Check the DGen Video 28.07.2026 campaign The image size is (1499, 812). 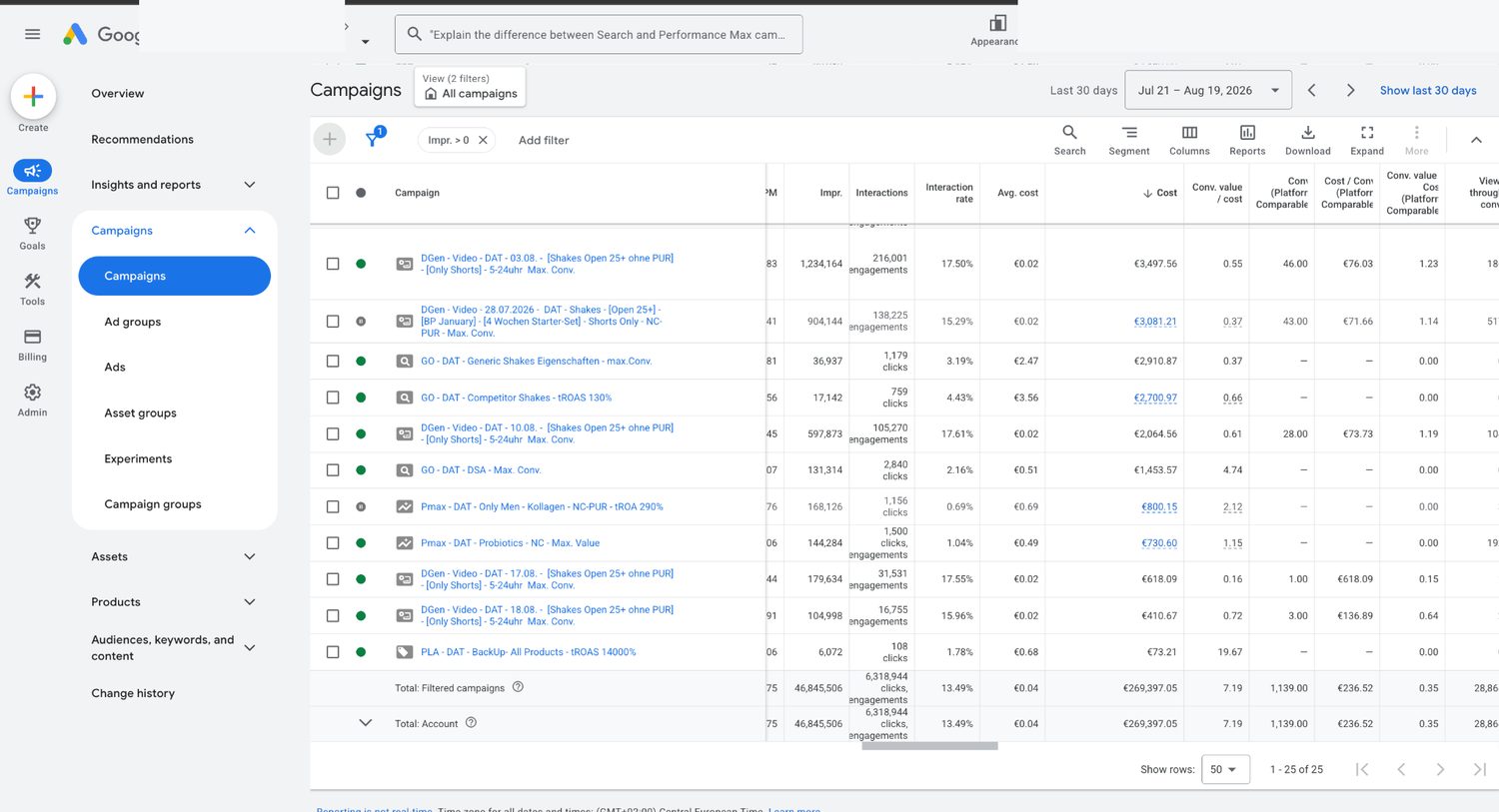333,322
